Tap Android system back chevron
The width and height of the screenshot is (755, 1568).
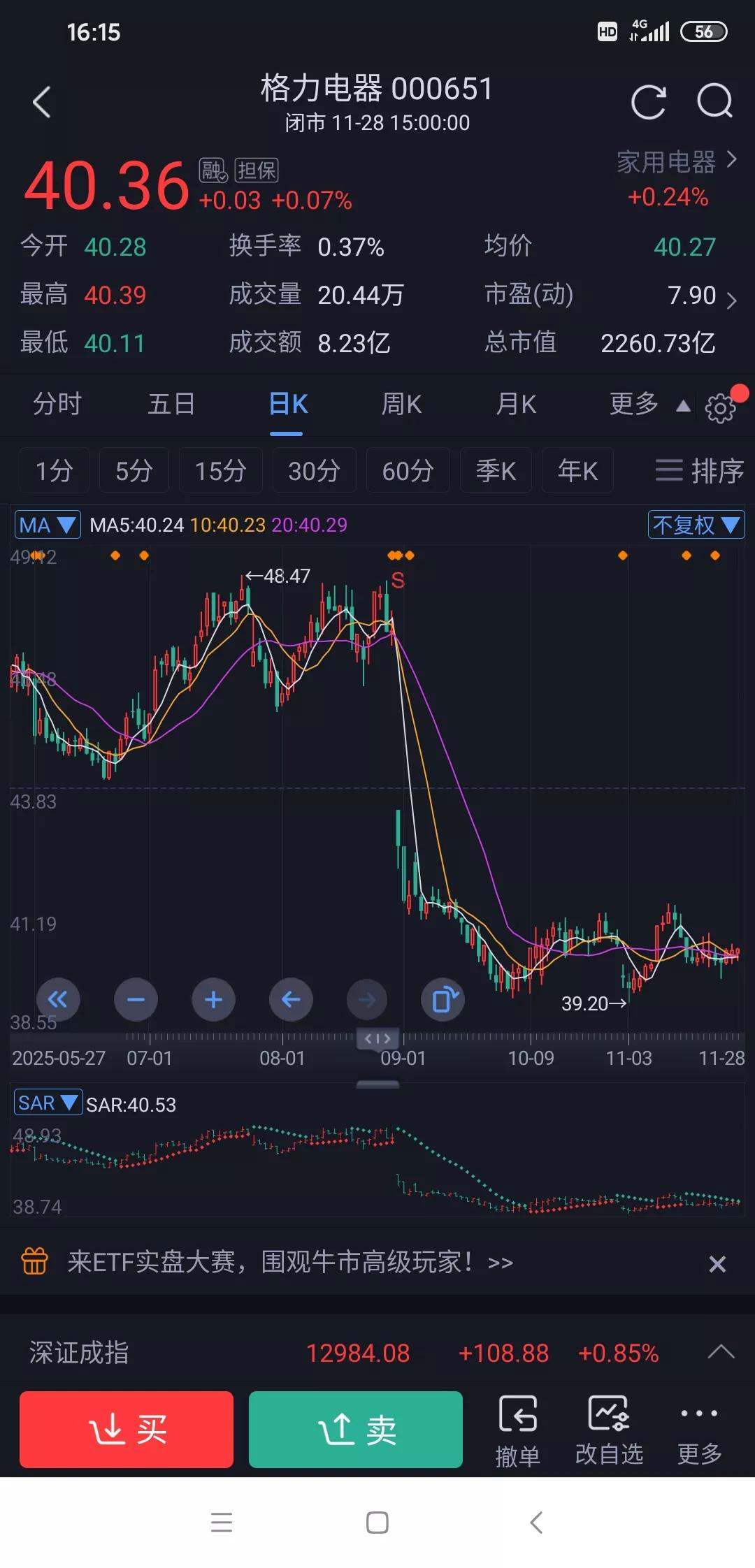click(x=536, y=1523)
